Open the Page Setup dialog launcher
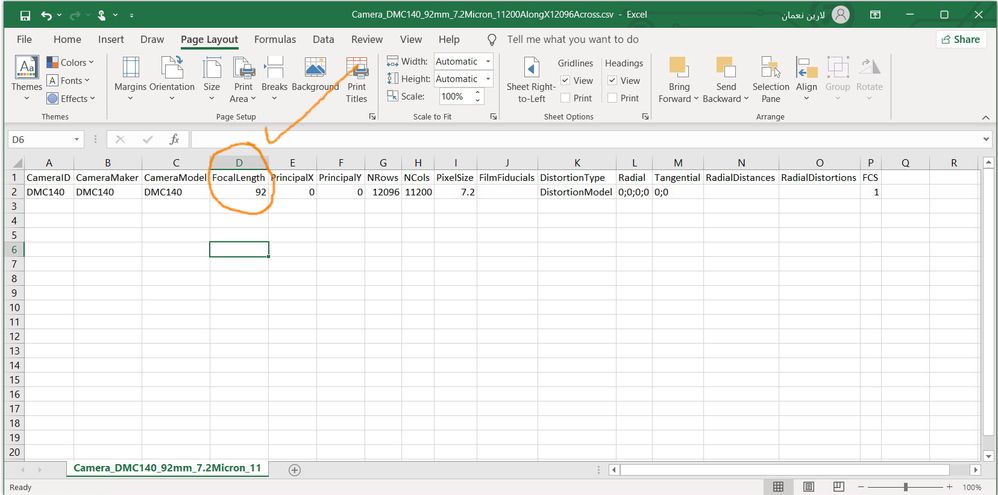The width and height of the screenshot is (998, 495). point(372,117)
